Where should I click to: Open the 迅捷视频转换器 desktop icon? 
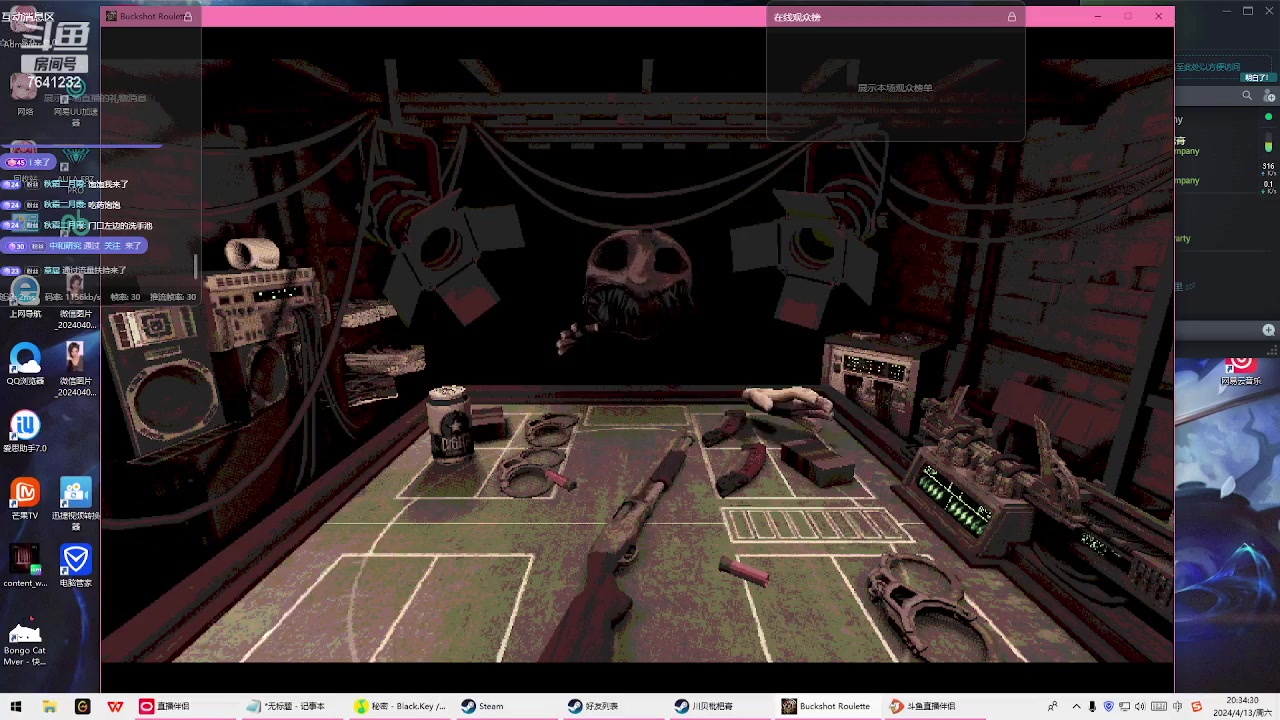[x=76, y=503]
